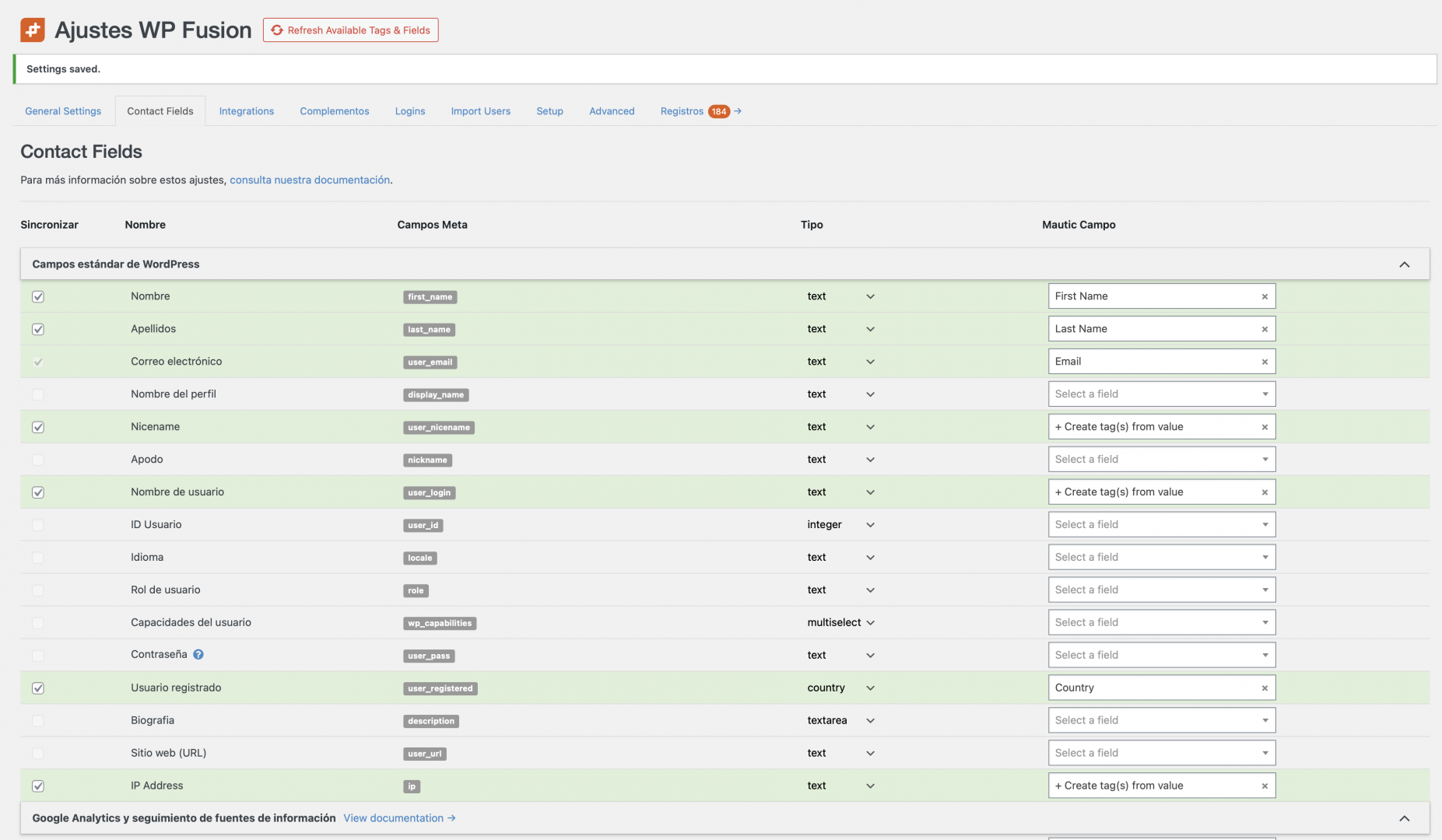Viewport: 1442px width, 840px height.
Task: Uncheck sync for Apellidos field
Action: 38,329
